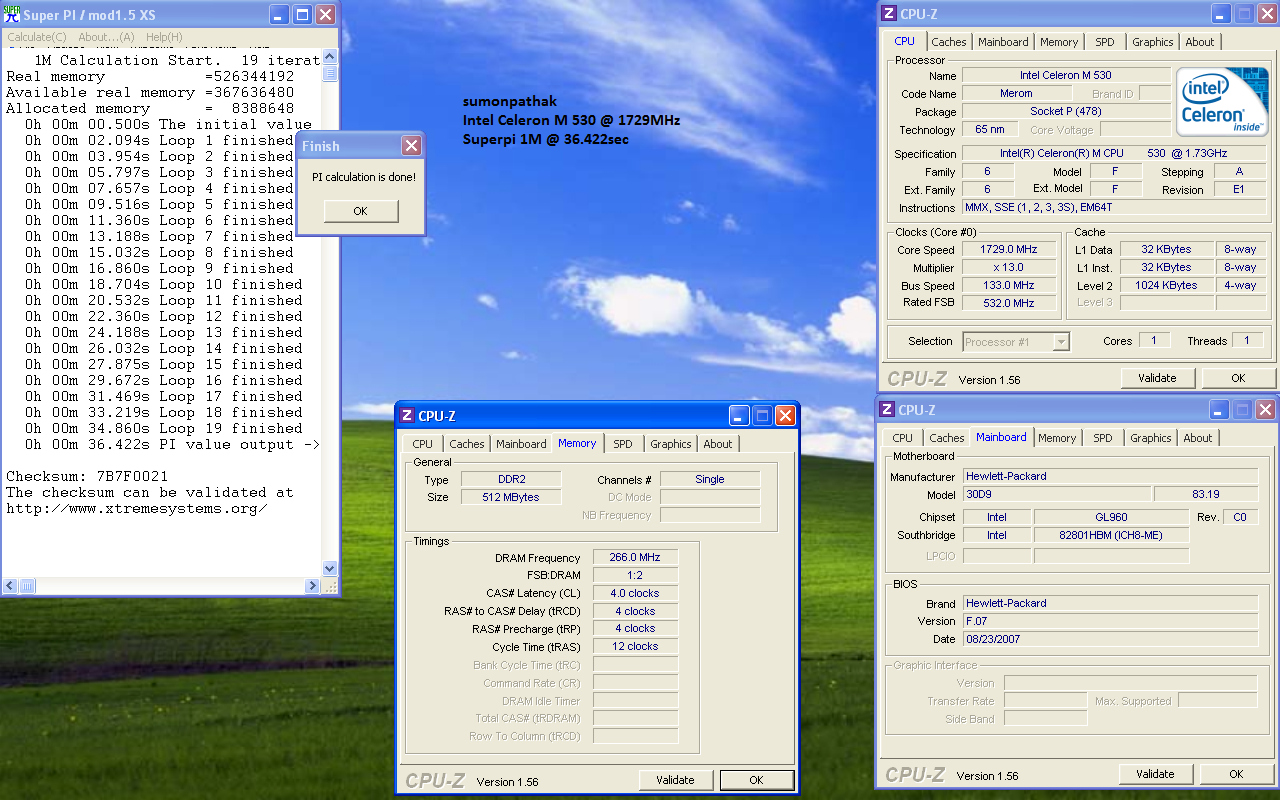Open SPD tab in bottom-right CPU-Z window
Screen dimensions: 1280x800
click(x=1103, y=438)
